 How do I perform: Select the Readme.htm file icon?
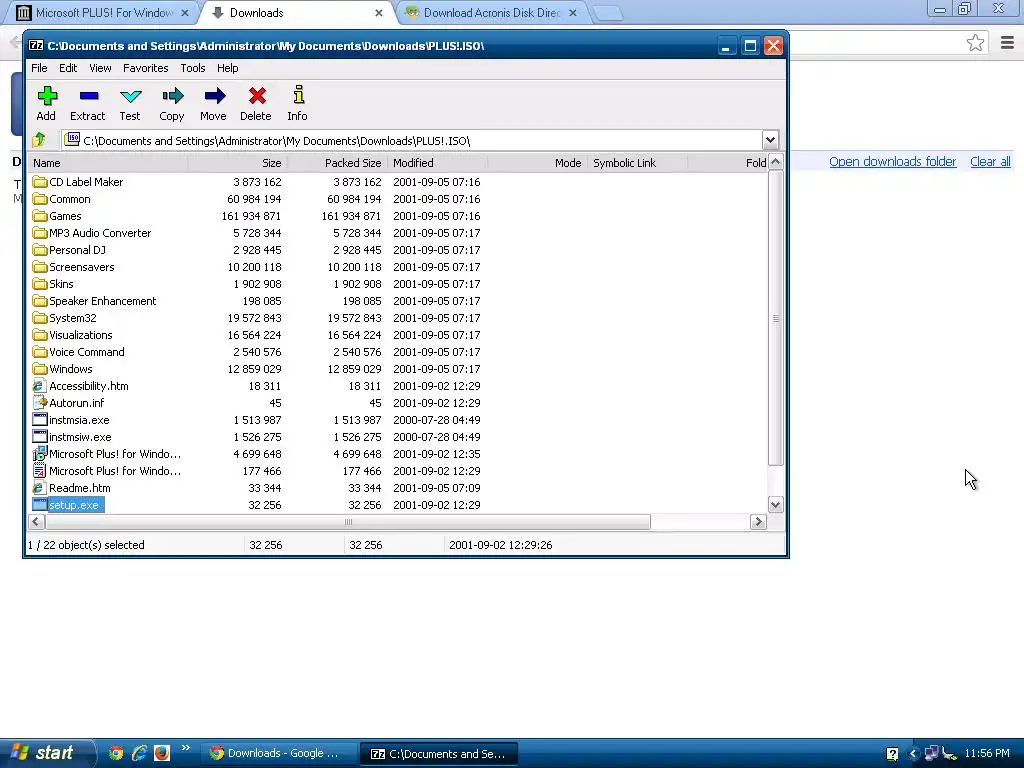(39, 488)
